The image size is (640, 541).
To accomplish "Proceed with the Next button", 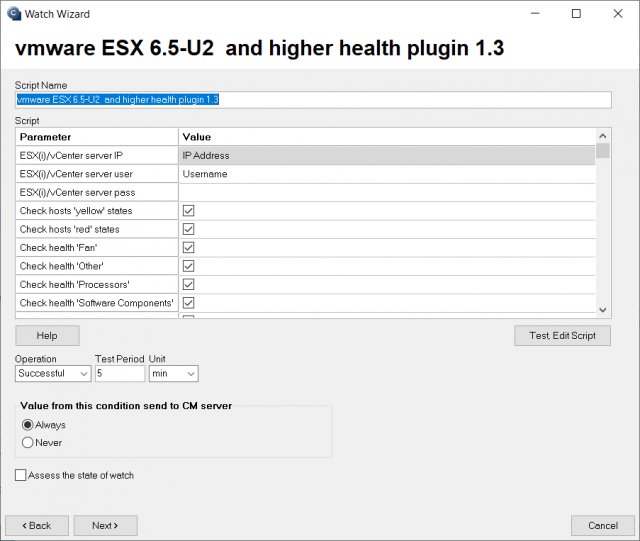I will point(105,525).
